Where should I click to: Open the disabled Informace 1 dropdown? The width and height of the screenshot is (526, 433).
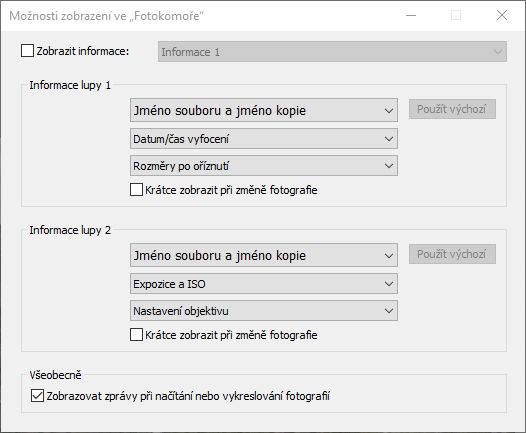pos(332,52)
